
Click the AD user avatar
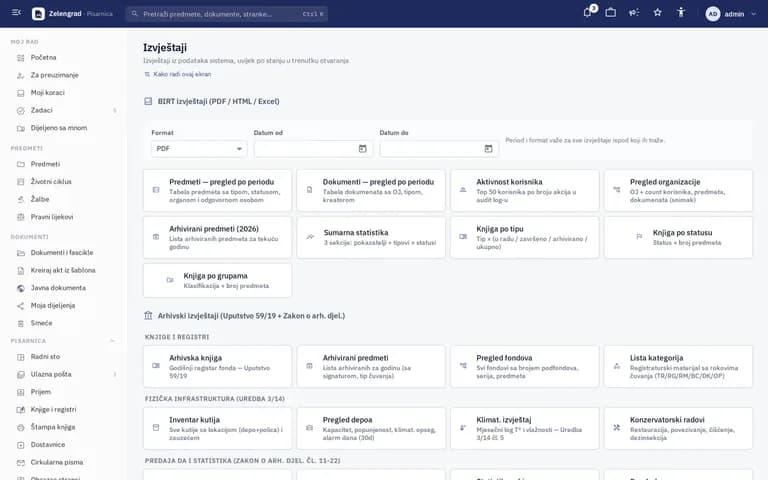[713, 14]
